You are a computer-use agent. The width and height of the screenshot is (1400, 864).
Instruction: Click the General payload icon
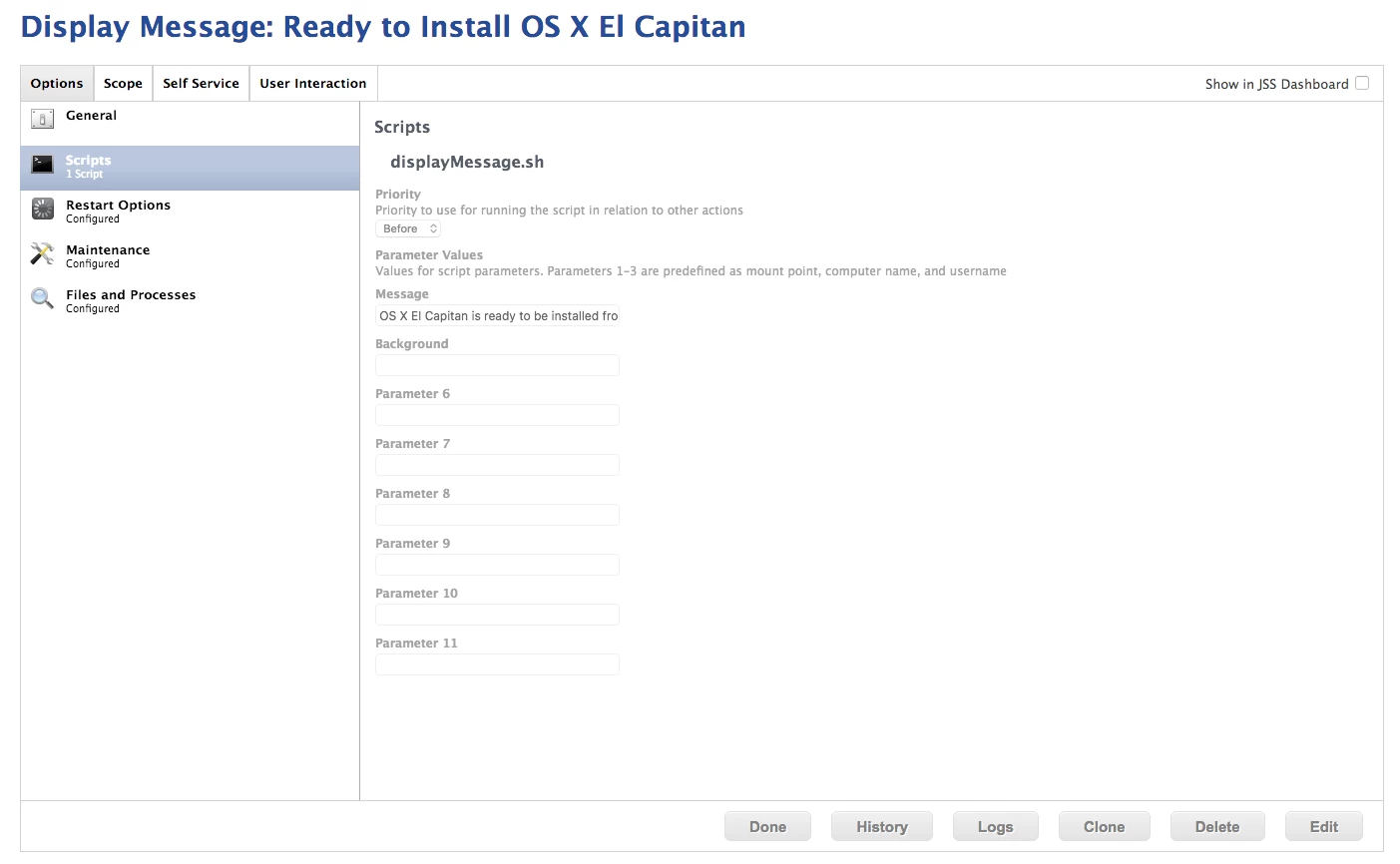click(42, 120)
